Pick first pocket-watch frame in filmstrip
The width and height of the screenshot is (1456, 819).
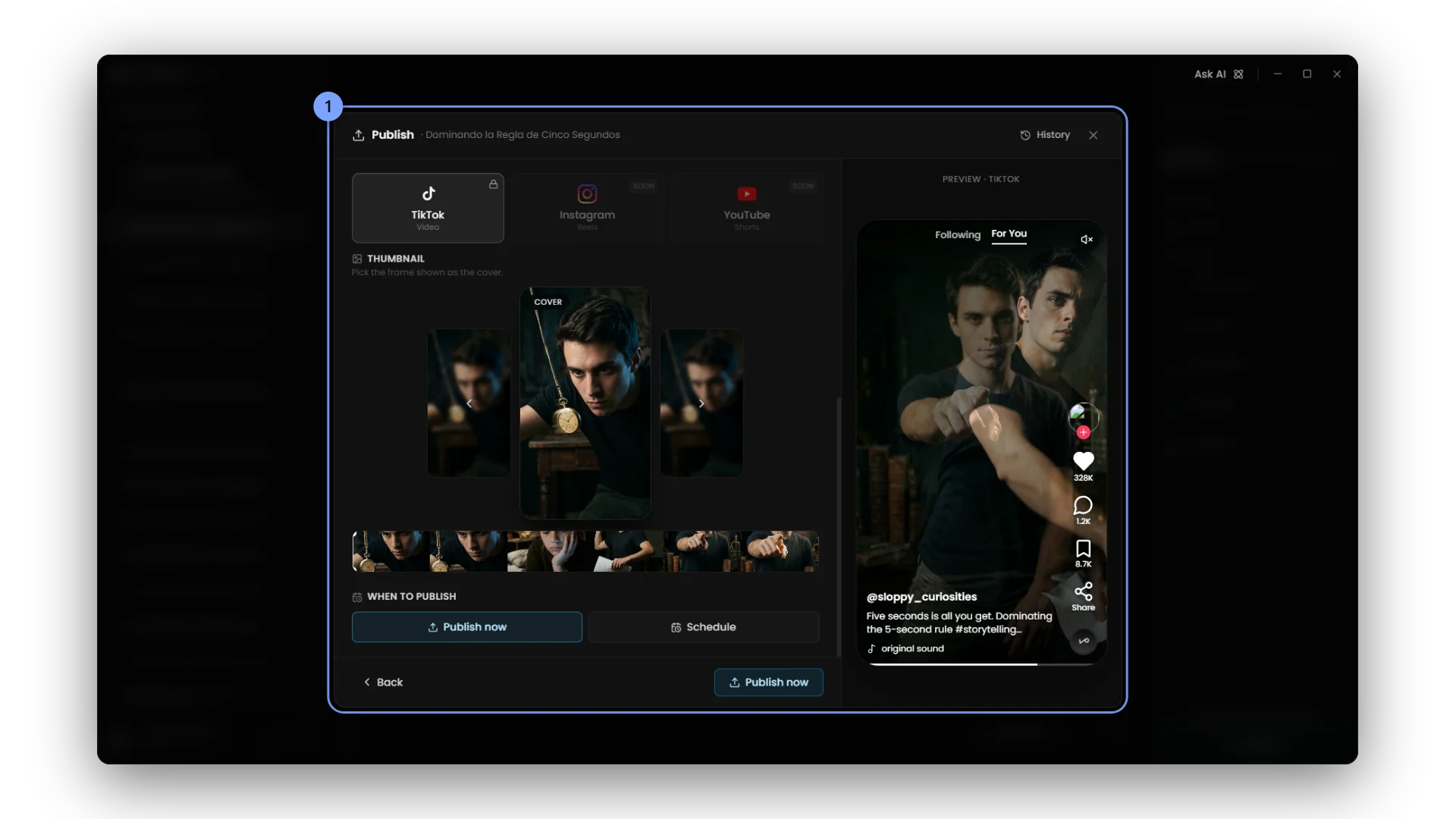(391, 551)
